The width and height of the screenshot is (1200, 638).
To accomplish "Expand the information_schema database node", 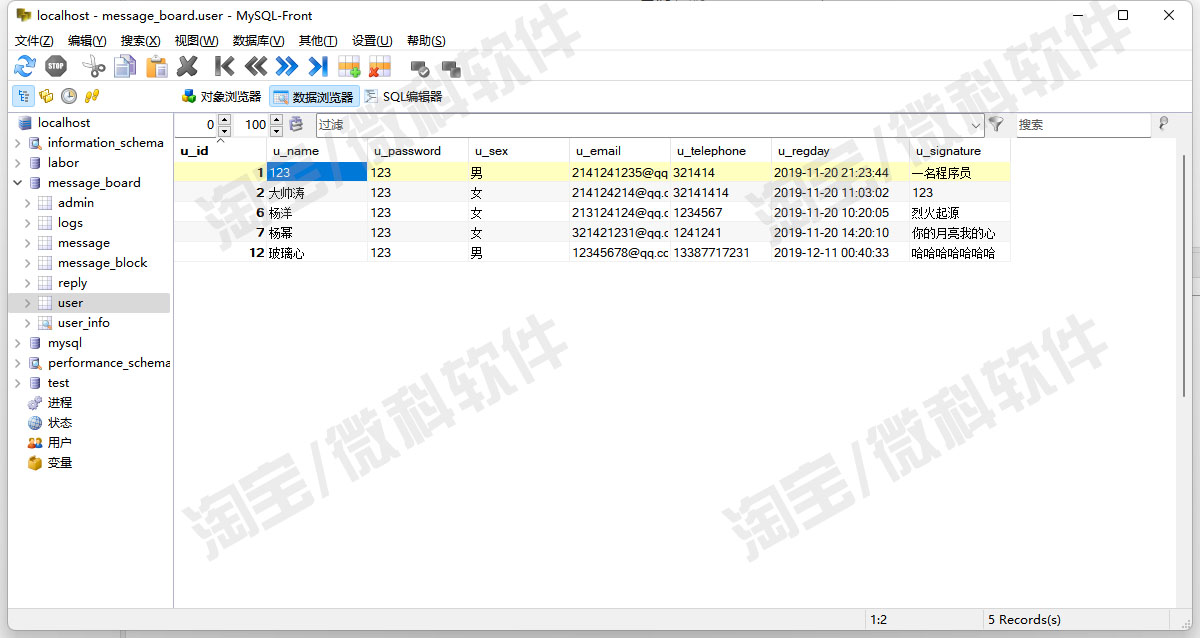I will pos(18,143).
